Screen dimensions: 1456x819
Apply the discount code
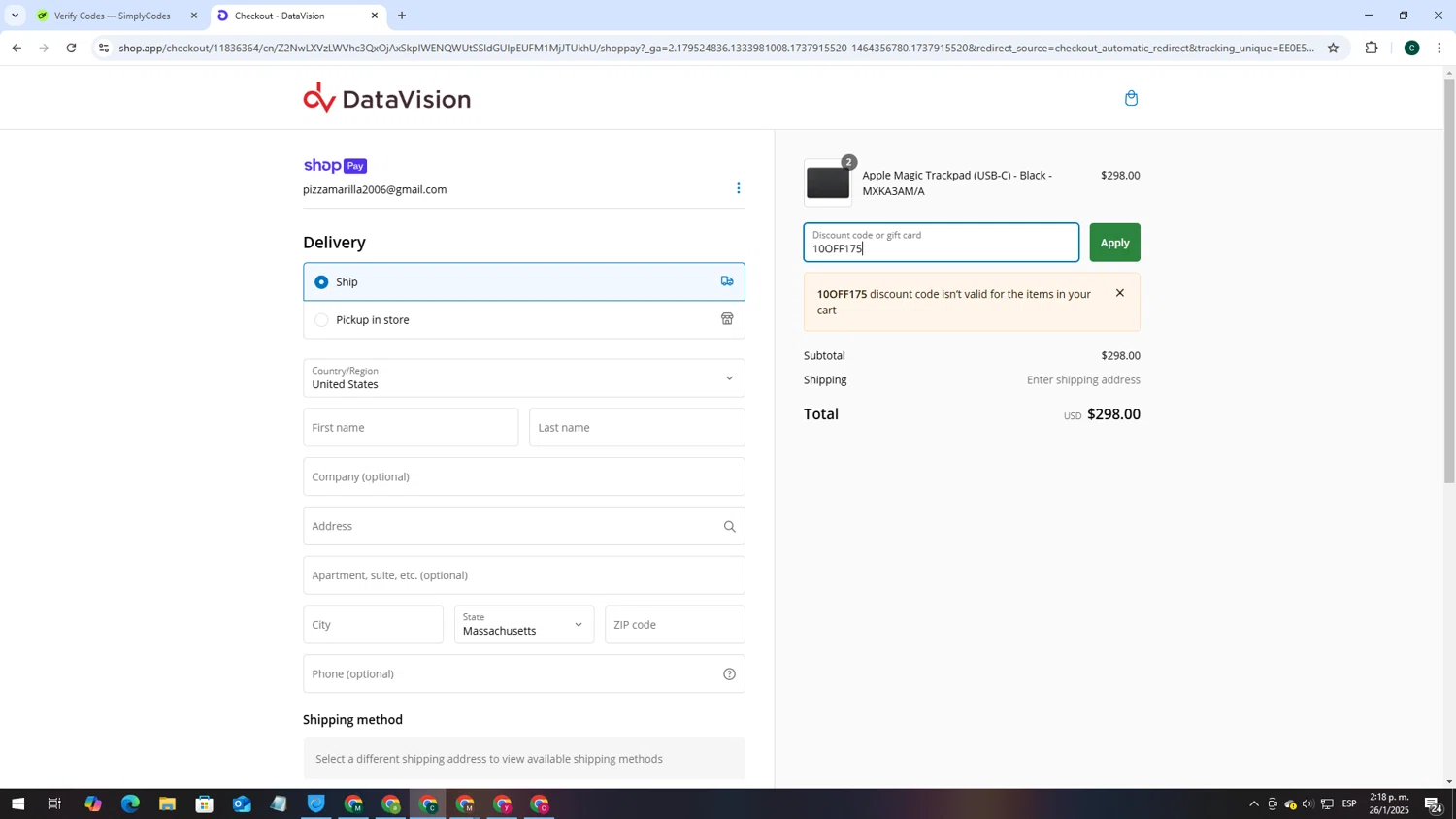point(1114,243)
